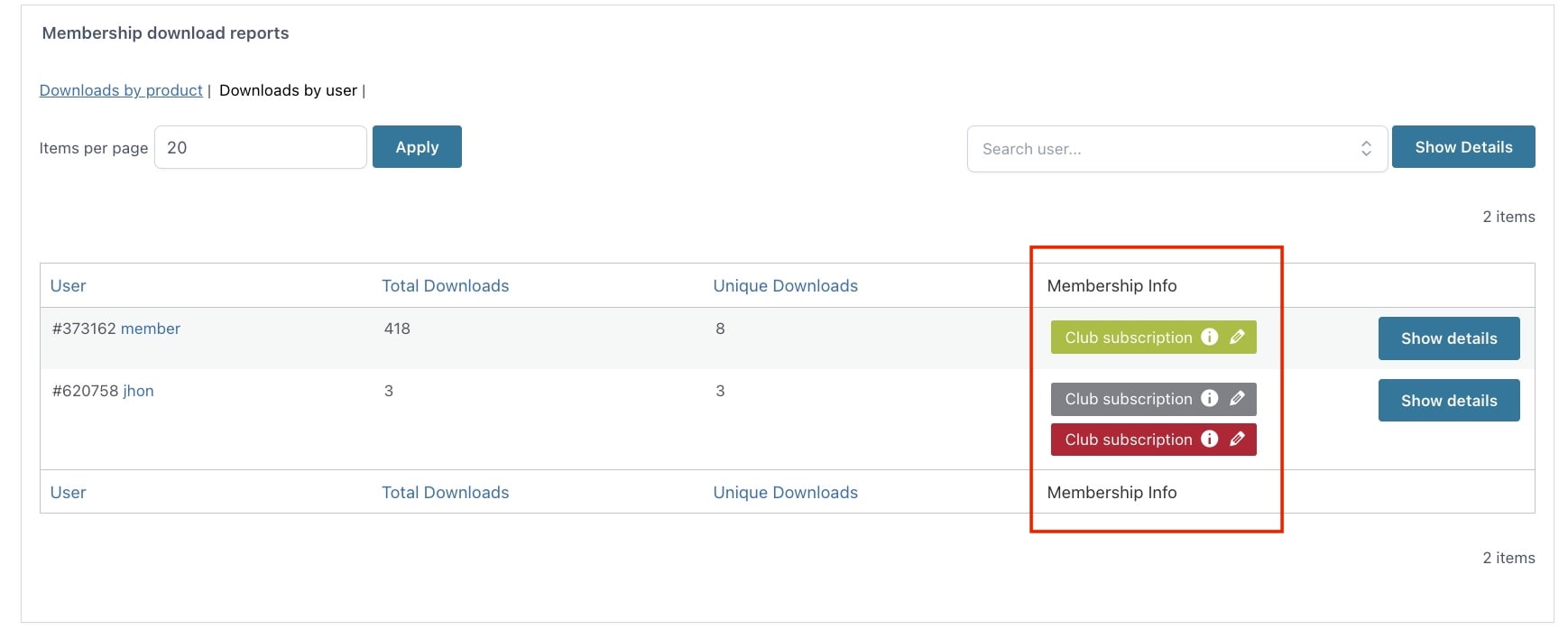Sort by Total Downloads in footer
Image resolution: width=1568 pixels, height=639 pixels.
click(x=446, y=493)
